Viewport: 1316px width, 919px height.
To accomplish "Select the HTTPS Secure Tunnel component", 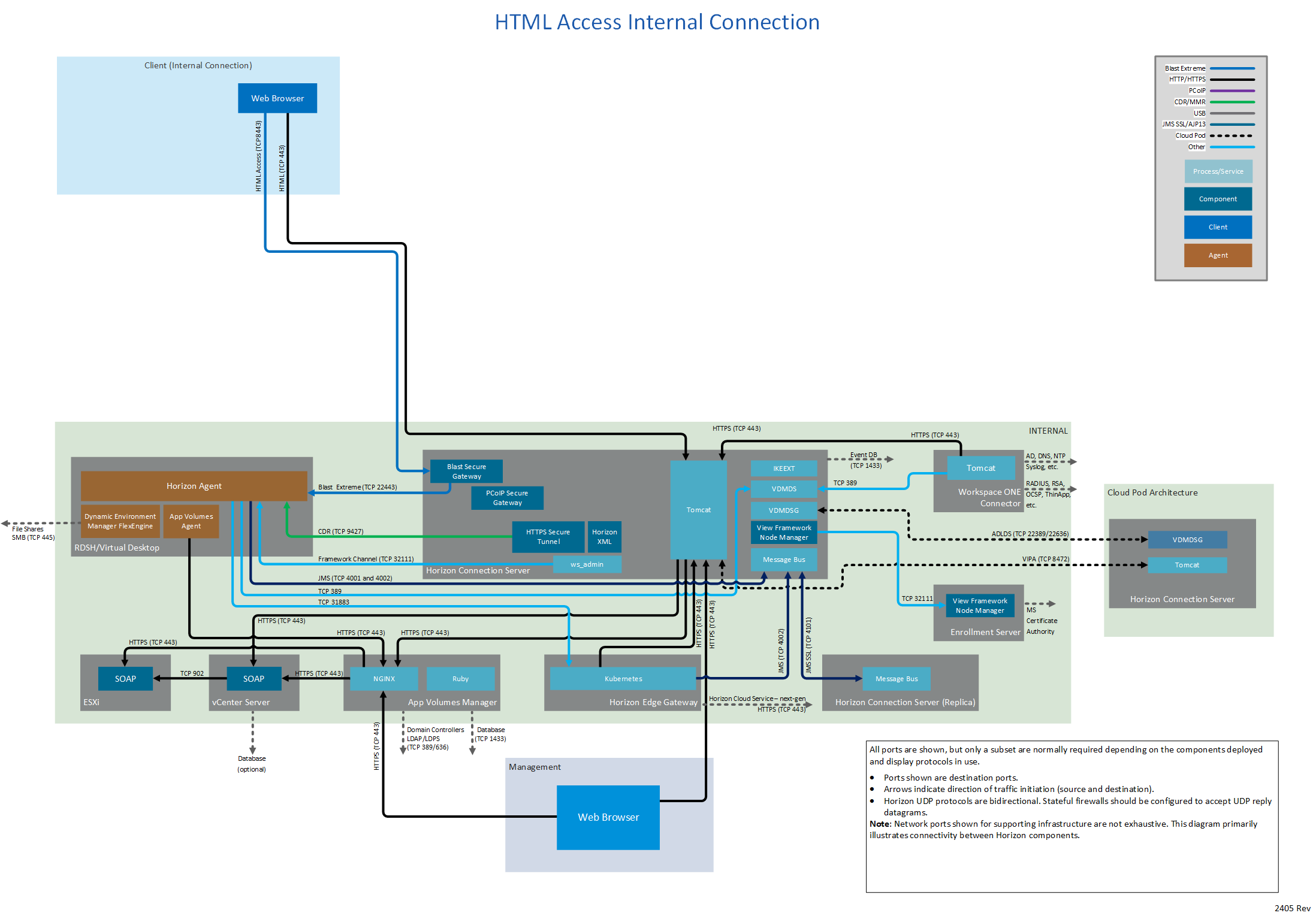I will tap(548, 537).
